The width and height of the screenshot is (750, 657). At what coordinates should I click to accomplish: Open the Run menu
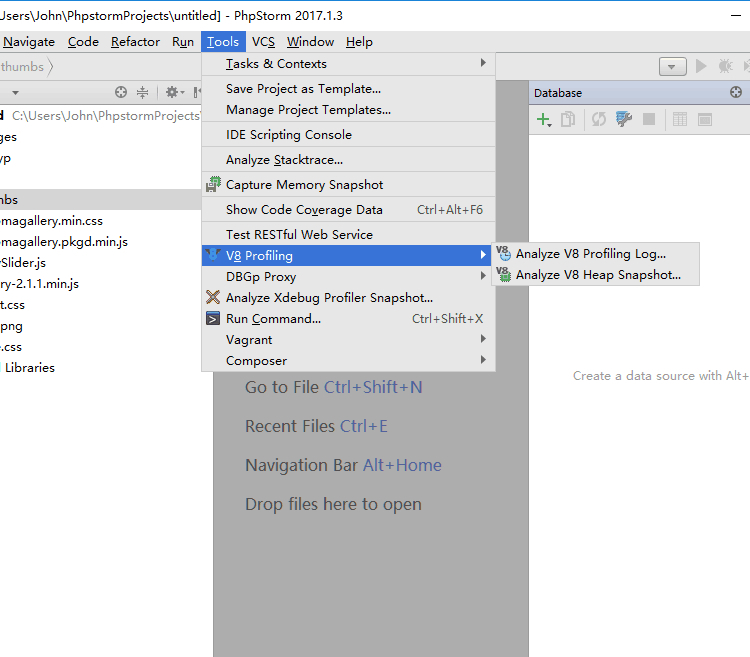[183, 42]
